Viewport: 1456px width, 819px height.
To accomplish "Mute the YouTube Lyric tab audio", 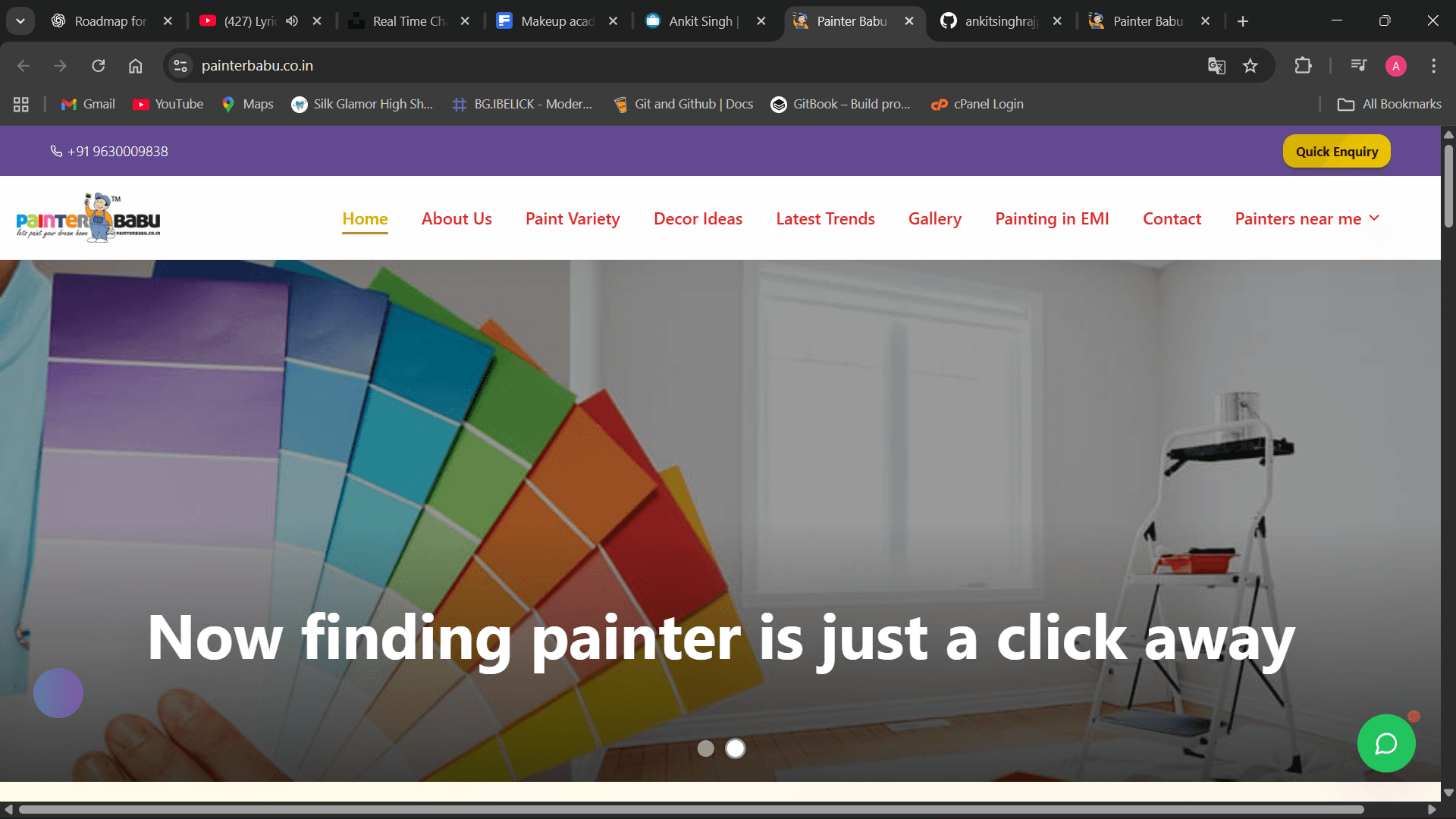I will (292, 21).
